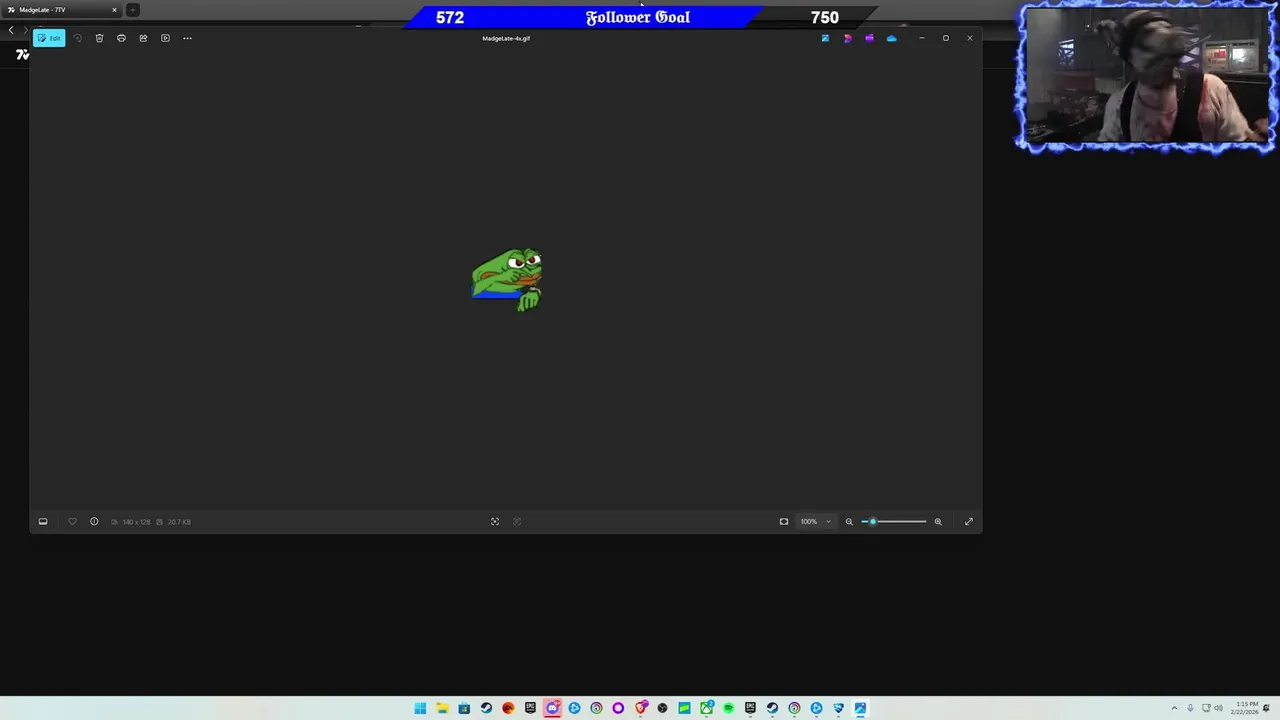Image resolution: width=1280 pixels, height=720 pixels.
Task: Click the Delete trash icon in Photos
Action: [99, 38]
